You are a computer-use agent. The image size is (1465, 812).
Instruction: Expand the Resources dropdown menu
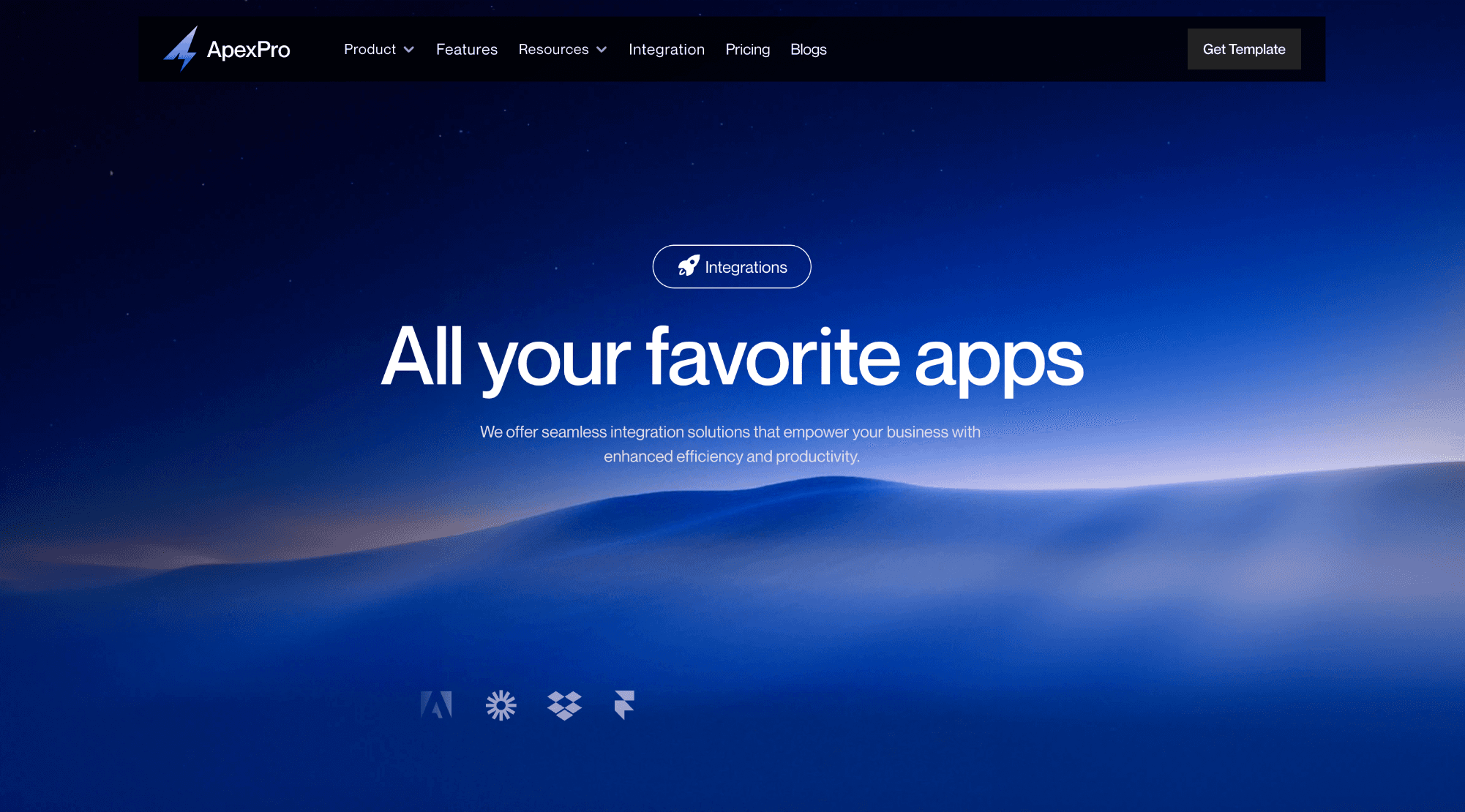pos(563,49)
